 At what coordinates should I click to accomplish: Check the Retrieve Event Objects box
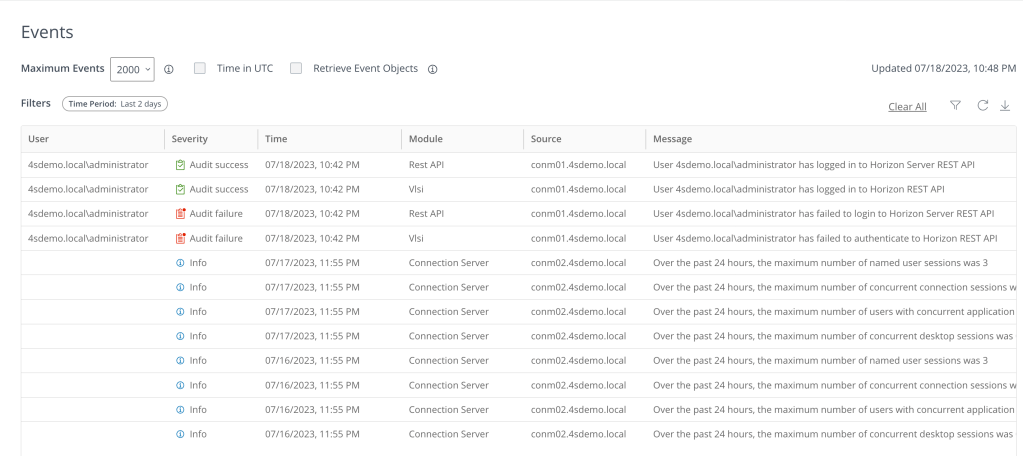click(296, 69)
